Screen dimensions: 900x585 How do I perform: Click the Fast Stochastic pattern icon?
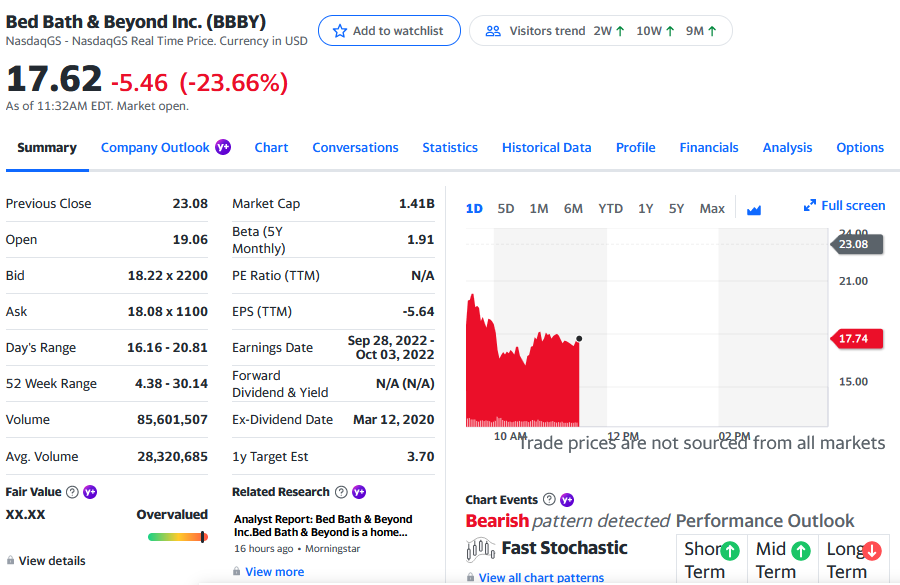(x=480, y=550)
